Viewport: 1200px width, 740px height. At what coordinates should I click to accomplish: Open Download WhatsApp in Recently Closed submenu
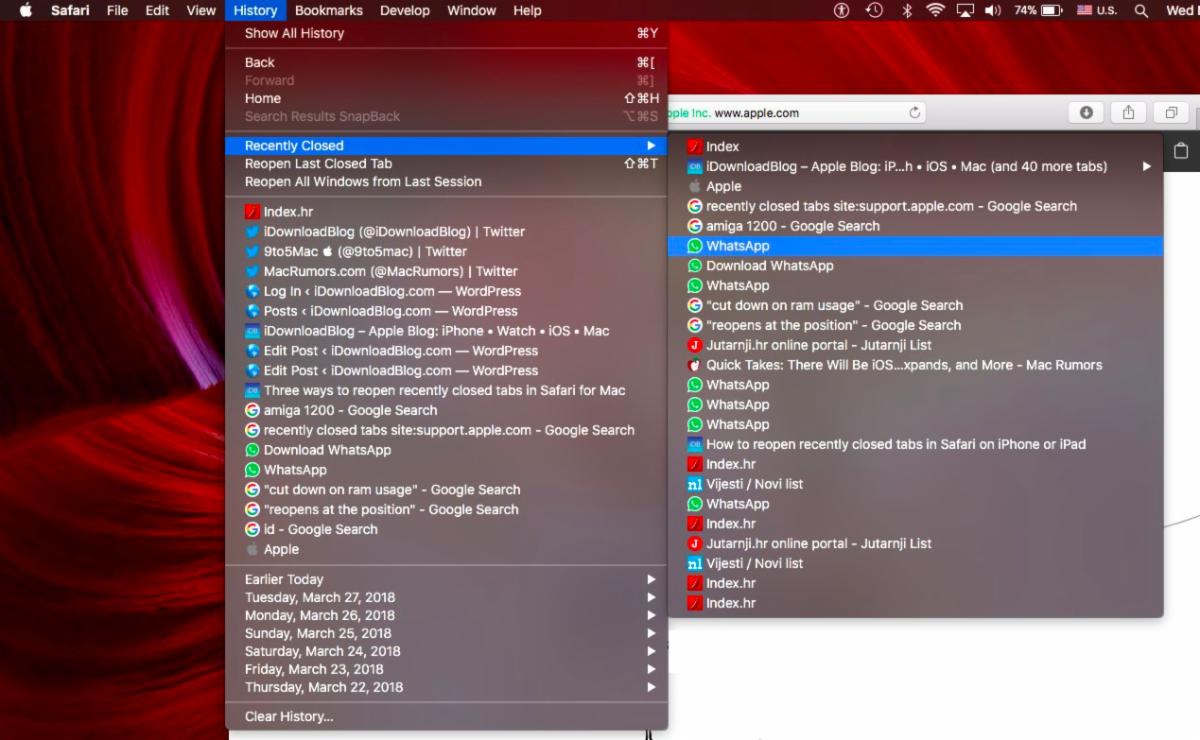916,266
